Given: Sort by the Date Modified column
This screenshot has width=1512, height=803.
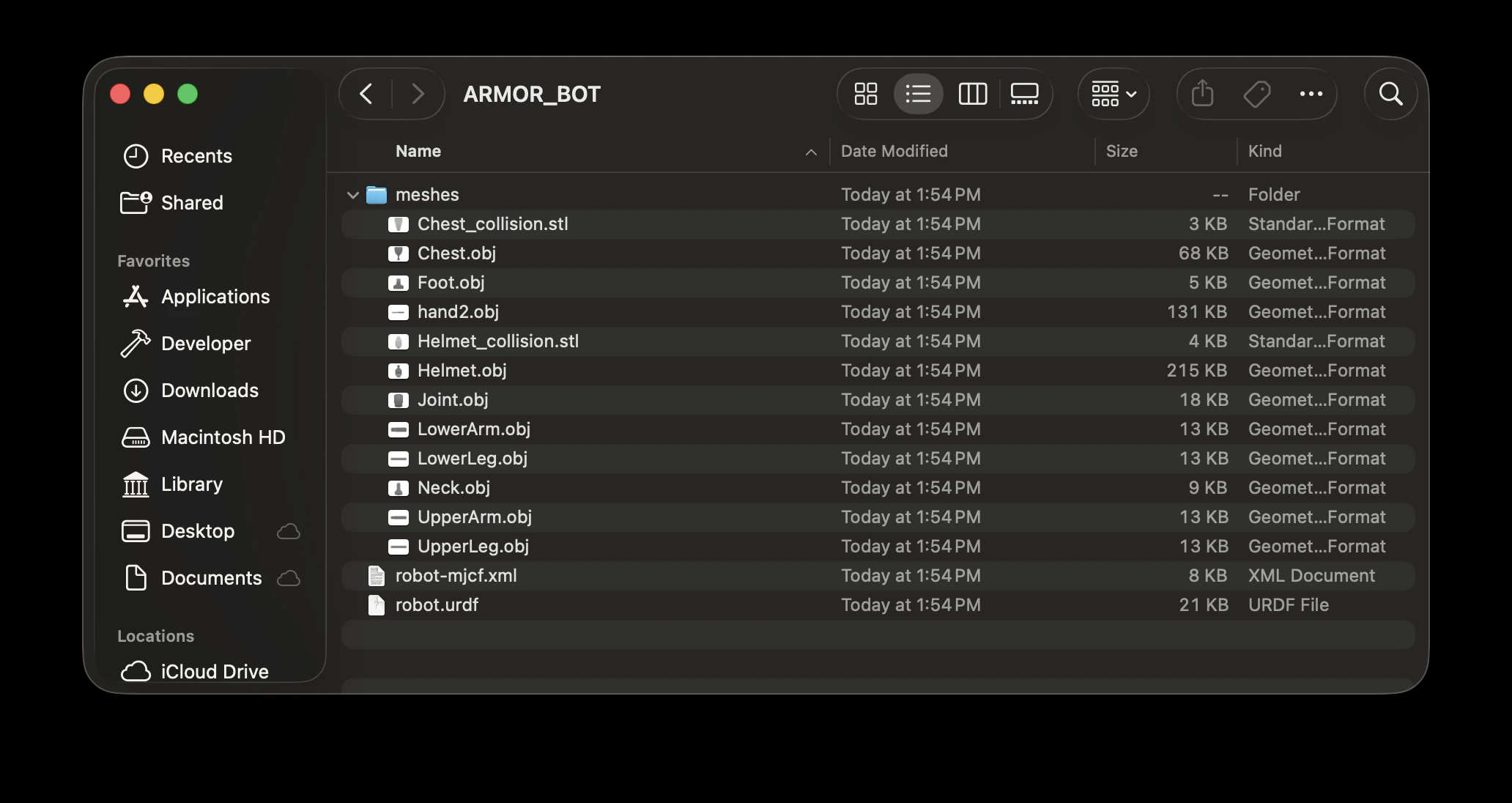Looking at the screenshot, I should pyautogui.click(x=894, y=151).
